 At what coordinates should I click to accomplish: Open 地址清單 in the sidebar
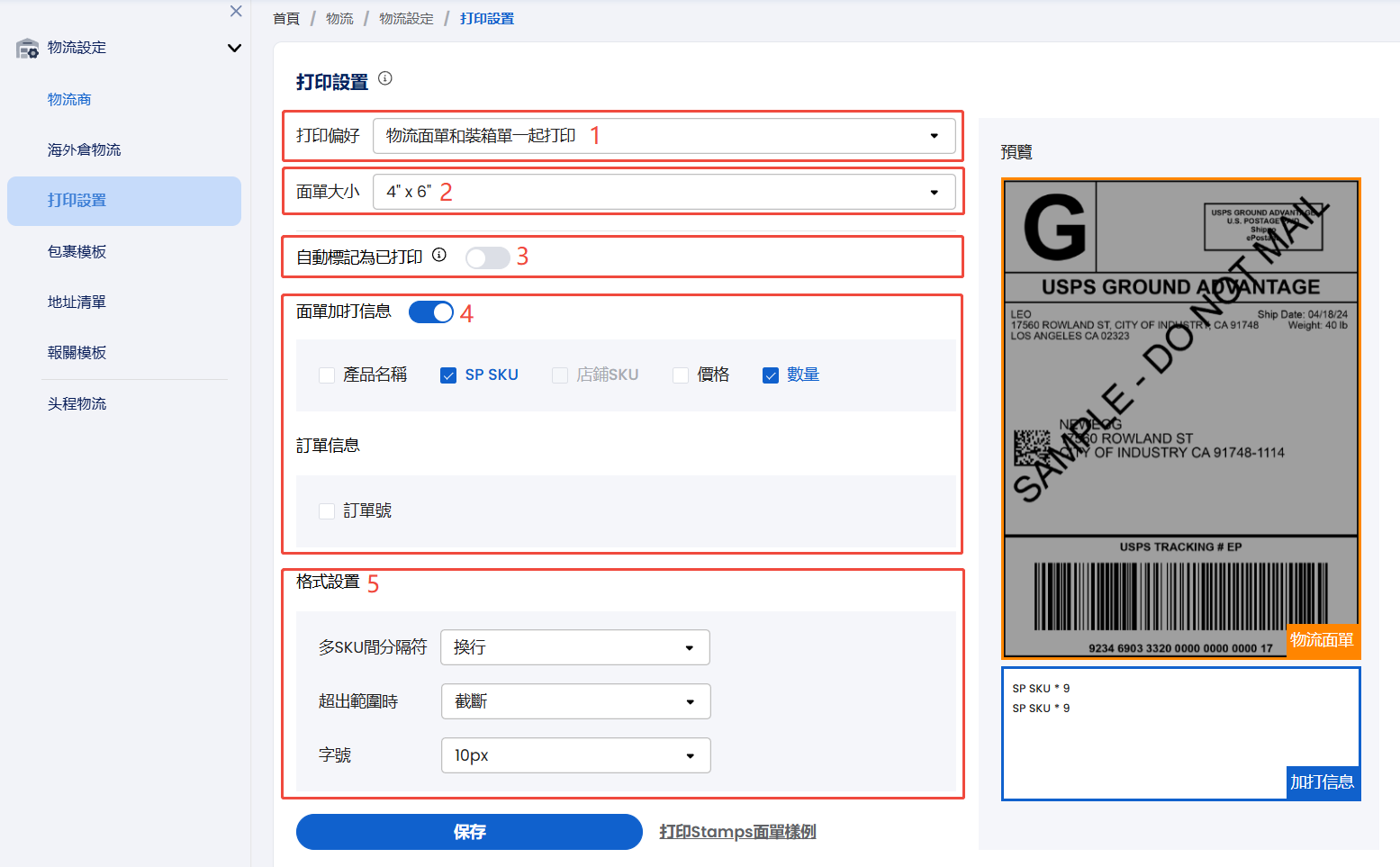(x=77, y=302)
